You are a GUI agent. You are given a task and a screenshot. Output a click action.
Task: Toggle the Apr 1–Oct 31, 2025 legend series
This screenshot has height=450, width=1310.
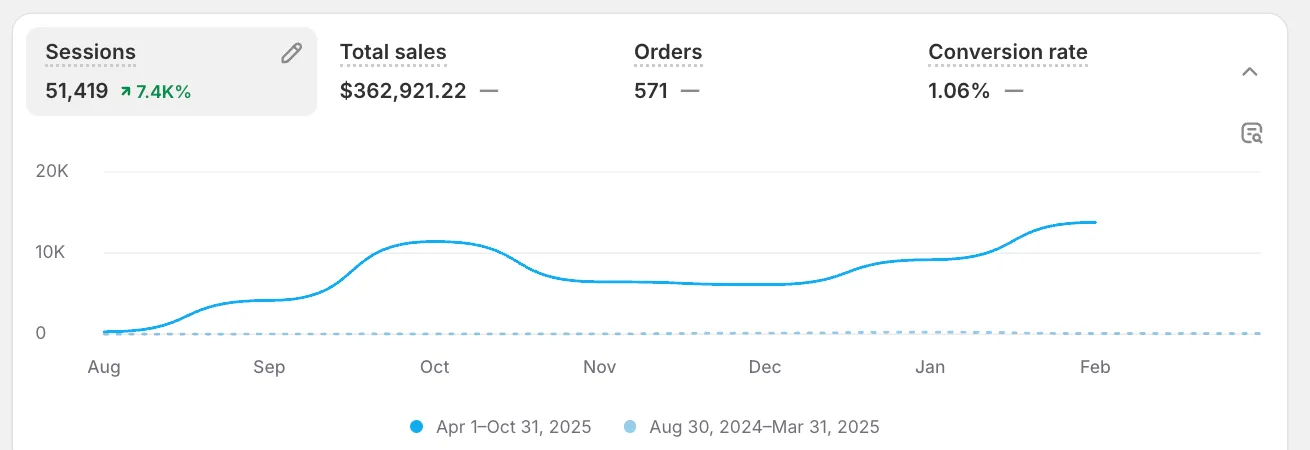tap(513, 427)
